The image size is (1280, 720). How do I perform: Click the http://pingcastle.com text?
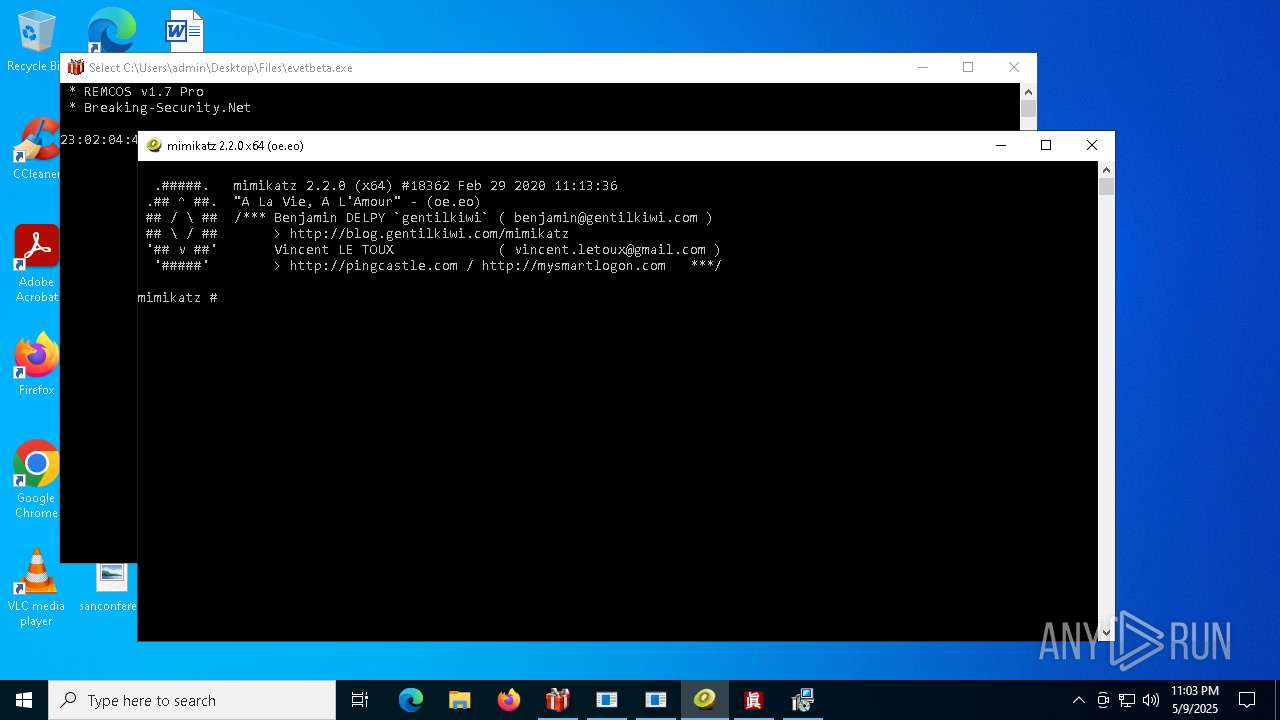point(373,265)
